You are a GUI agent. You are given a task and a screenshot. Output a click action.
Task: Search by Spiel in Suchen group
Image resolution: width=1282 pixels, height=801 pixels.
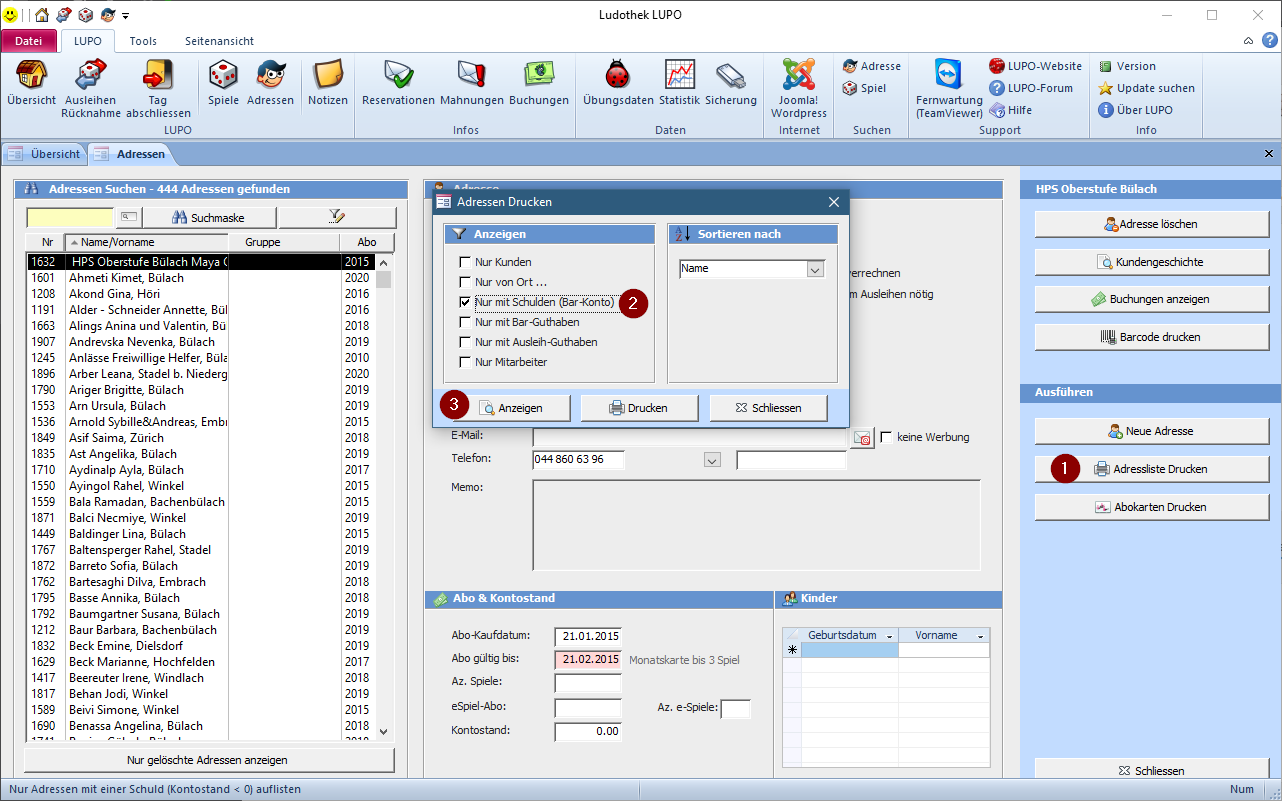coord(865,88)
